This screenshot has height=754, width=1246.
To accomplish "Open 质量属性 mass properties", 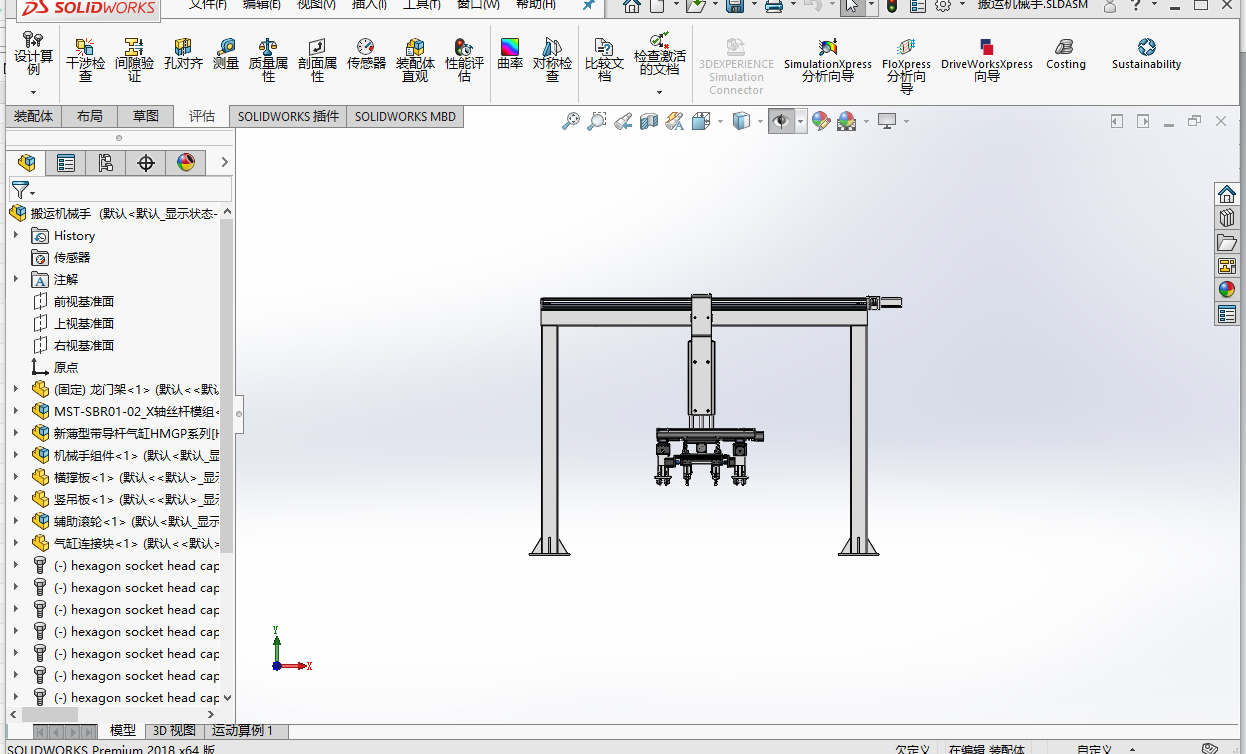I will (268, 60).
